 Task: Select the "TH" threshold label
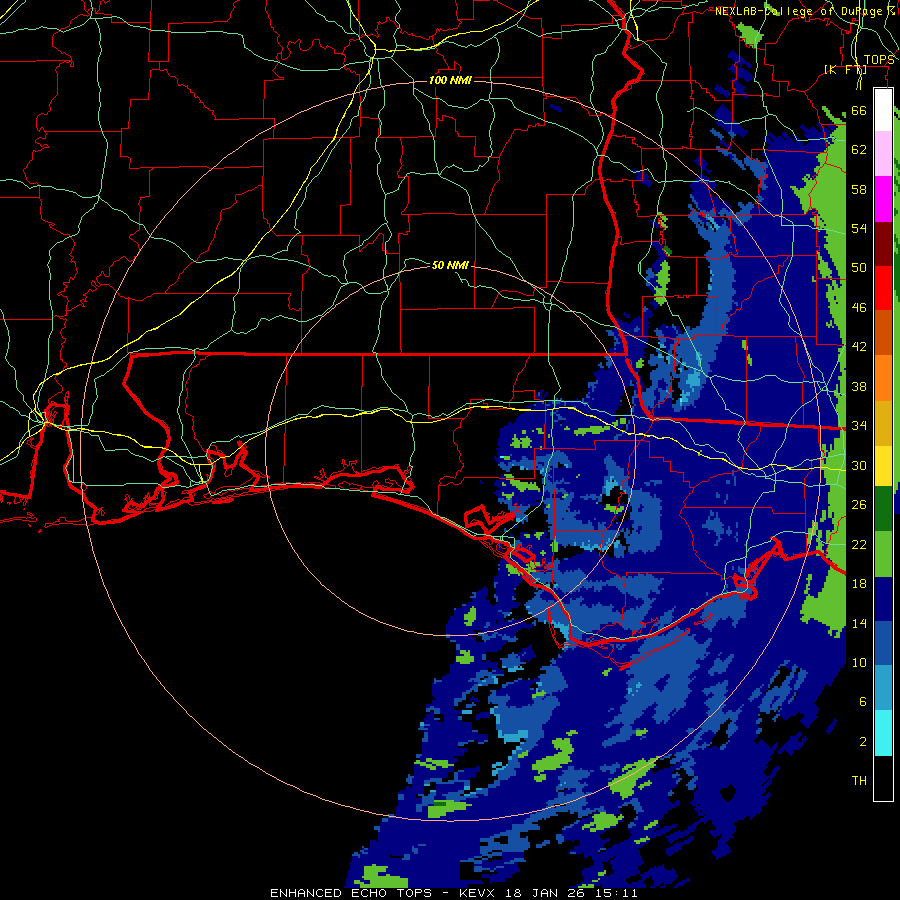click(859, 781)
